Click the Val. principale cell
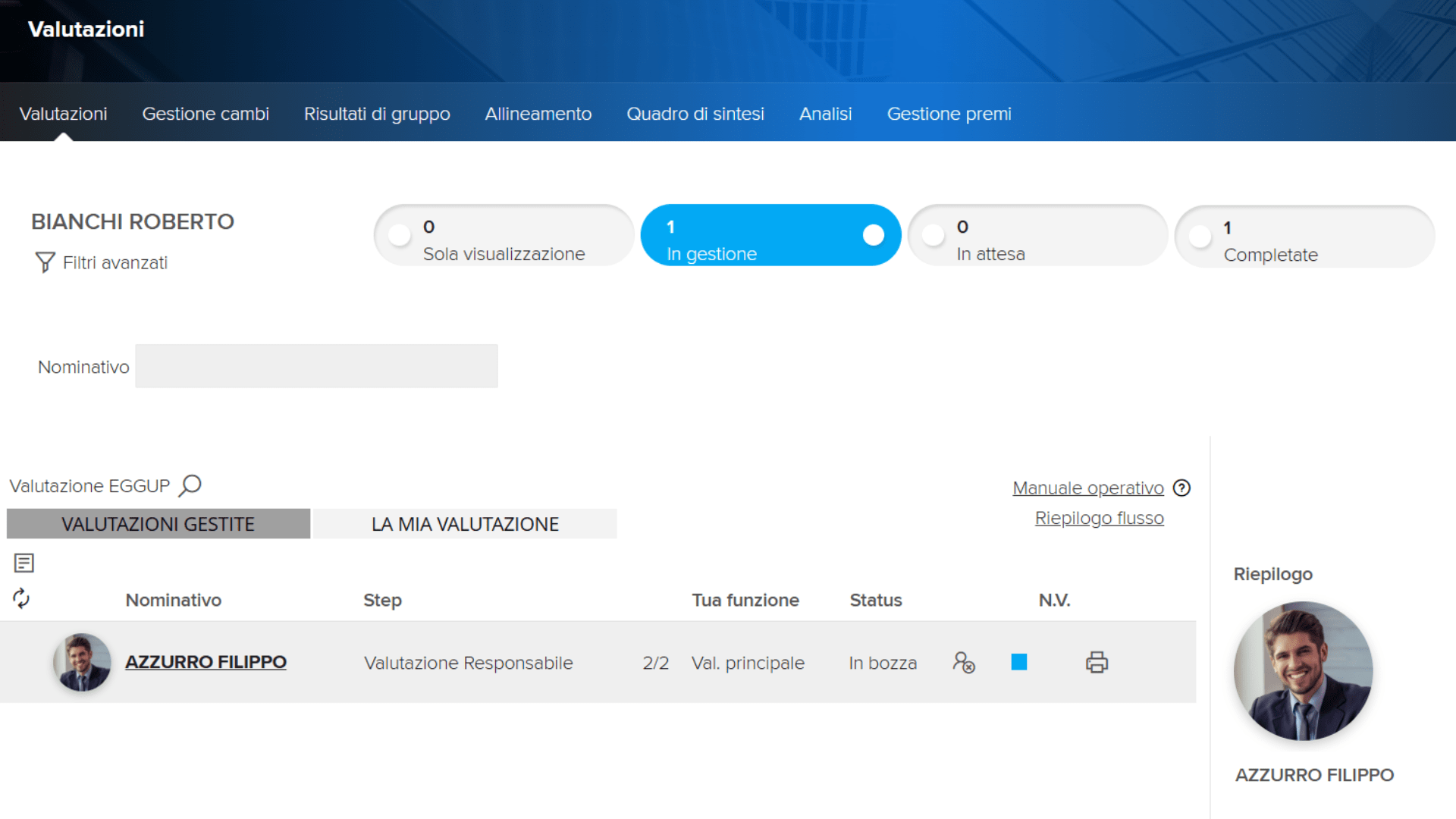This screenshot has height=819, width=1456. (x=748, y=663)
